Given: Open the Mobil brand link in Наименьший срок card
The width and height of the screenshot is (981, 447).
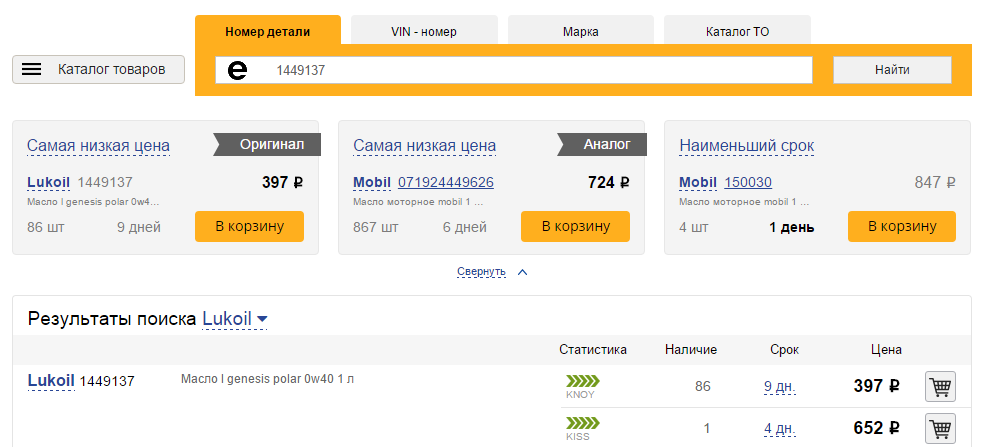Looking at the screenshot, I should (698, 183).
